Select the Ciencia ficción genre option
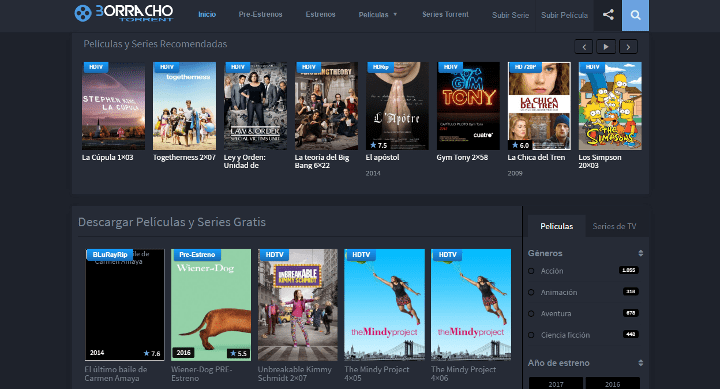720x389 pixels. (531, 335)
